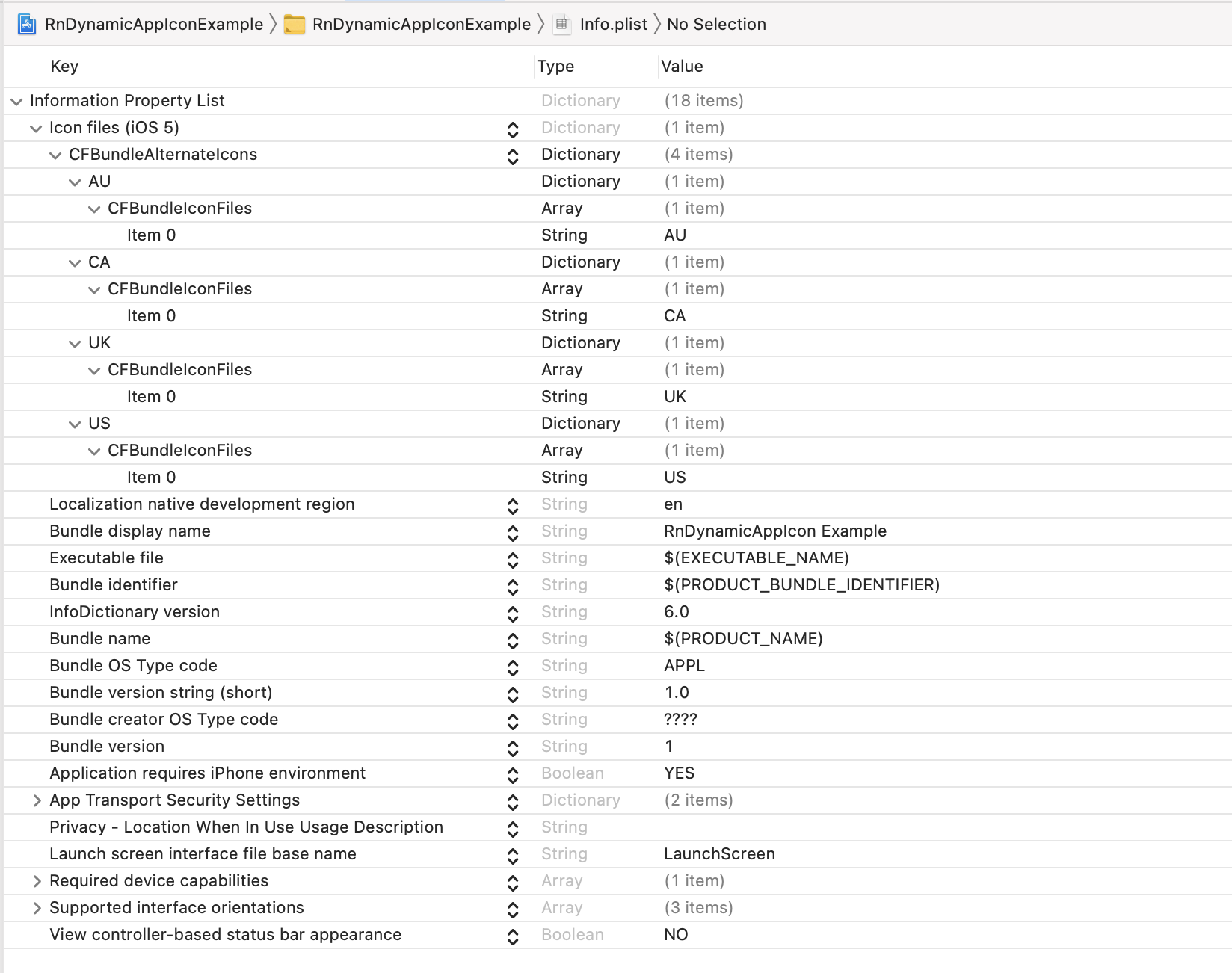Screen dimensions: 1232x973
Task: Click the Info.plist file icon in breadcrumb
Action: pyautogui.click(x=561, y=25)
